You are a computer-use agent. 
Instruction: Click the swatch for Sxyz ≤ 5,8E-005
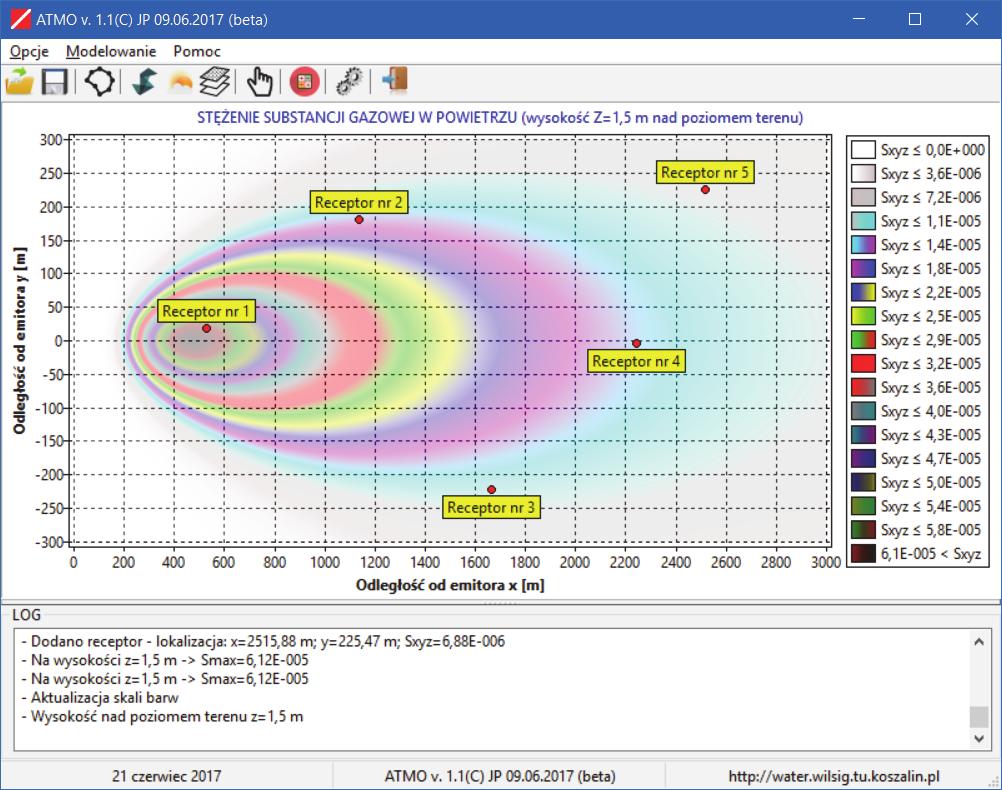point(863,530)
